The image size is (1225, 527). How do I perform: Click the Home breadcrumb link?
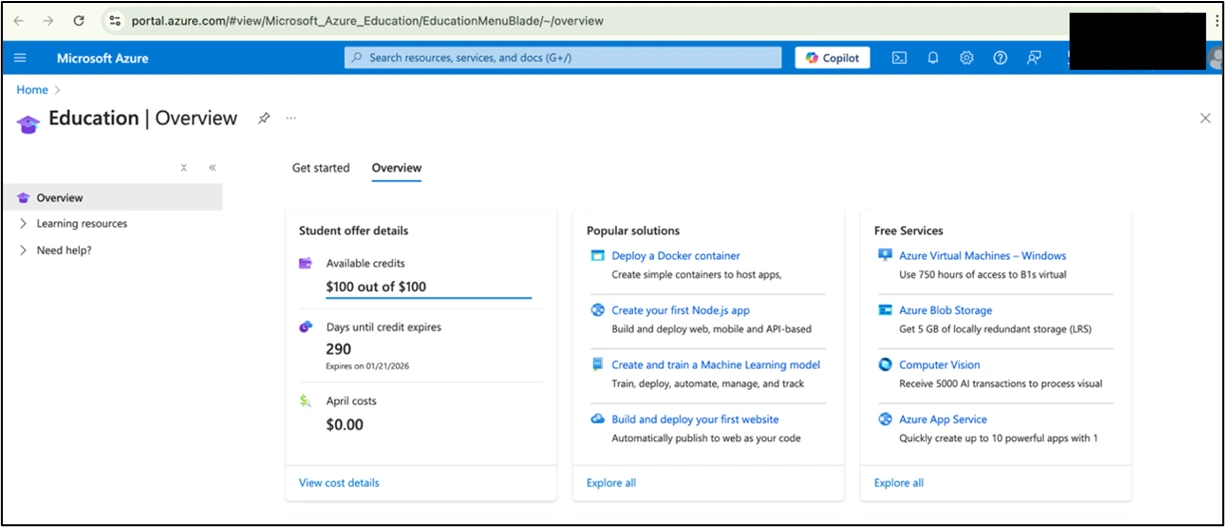(32, 90)
